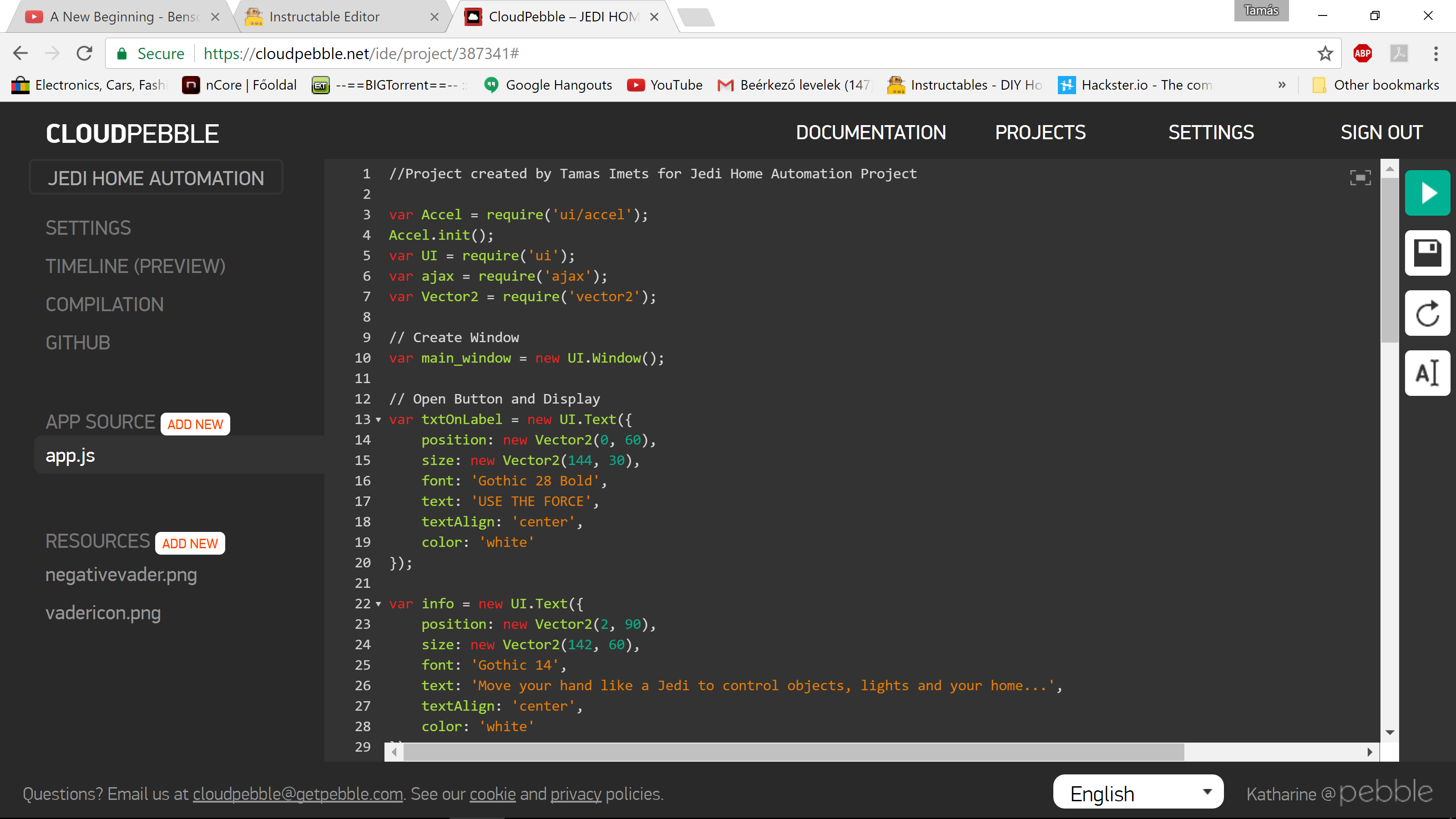Click the horizontal scrollbar of editor
1456x819 pixels.
pos(791,752)
